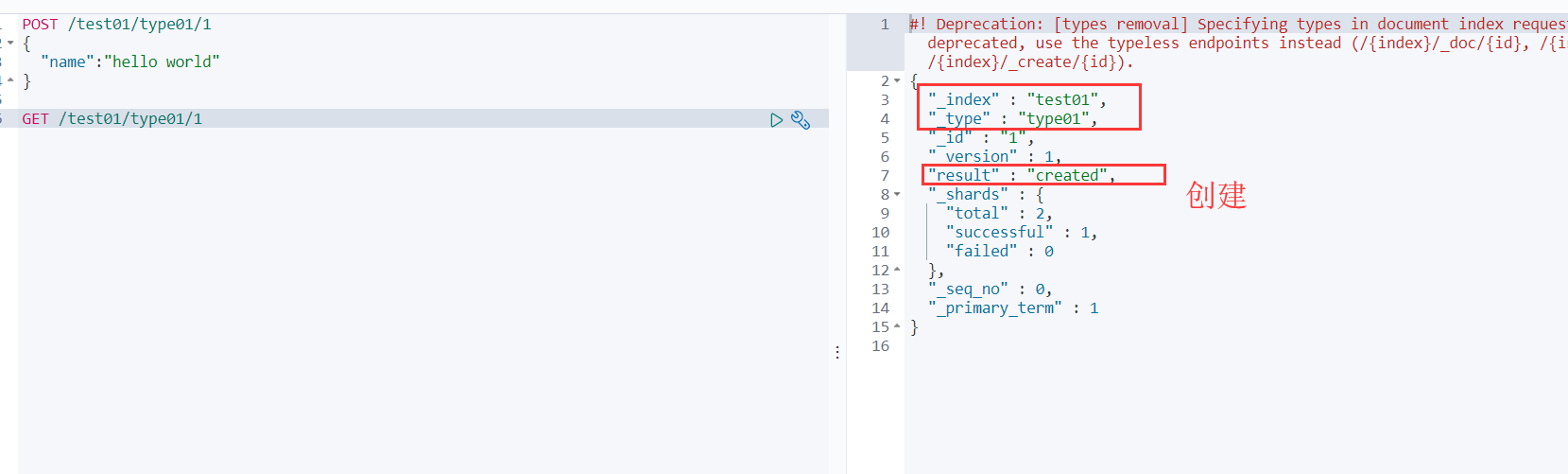Fold response JSON at line 2
This screenshot has width=1568, height=474.
tap(897, 81)
